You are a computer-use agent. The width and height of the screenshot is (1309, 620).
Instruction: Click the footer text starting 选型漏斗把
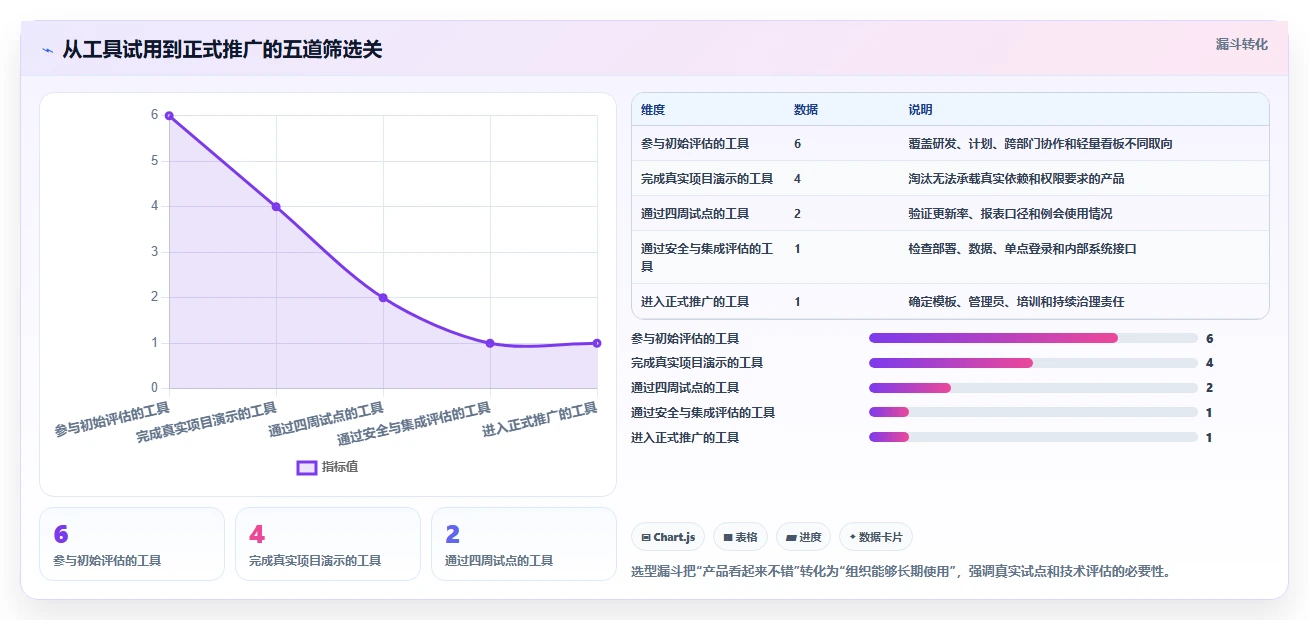[901, 572]
